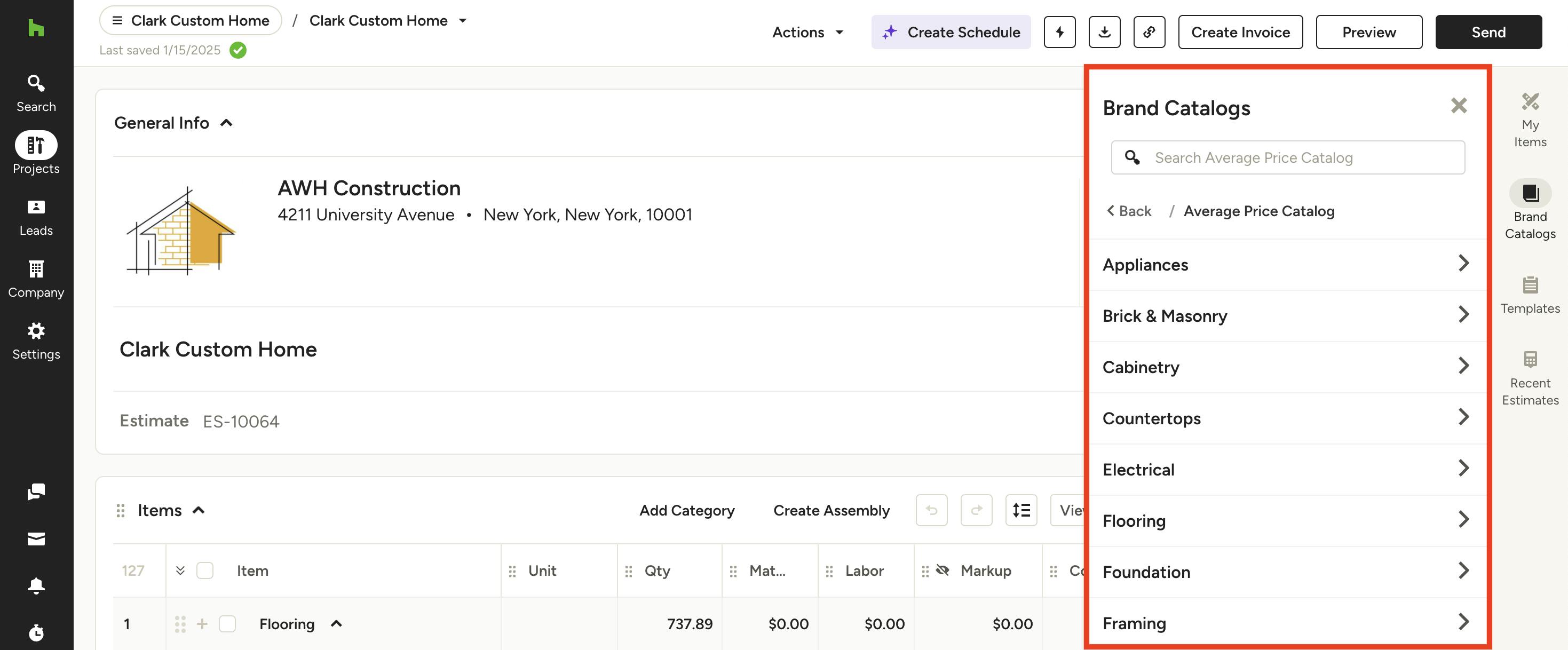Close the Brand Catalogs panel
Screen dimensions: 1568x650
point(1459,105)
